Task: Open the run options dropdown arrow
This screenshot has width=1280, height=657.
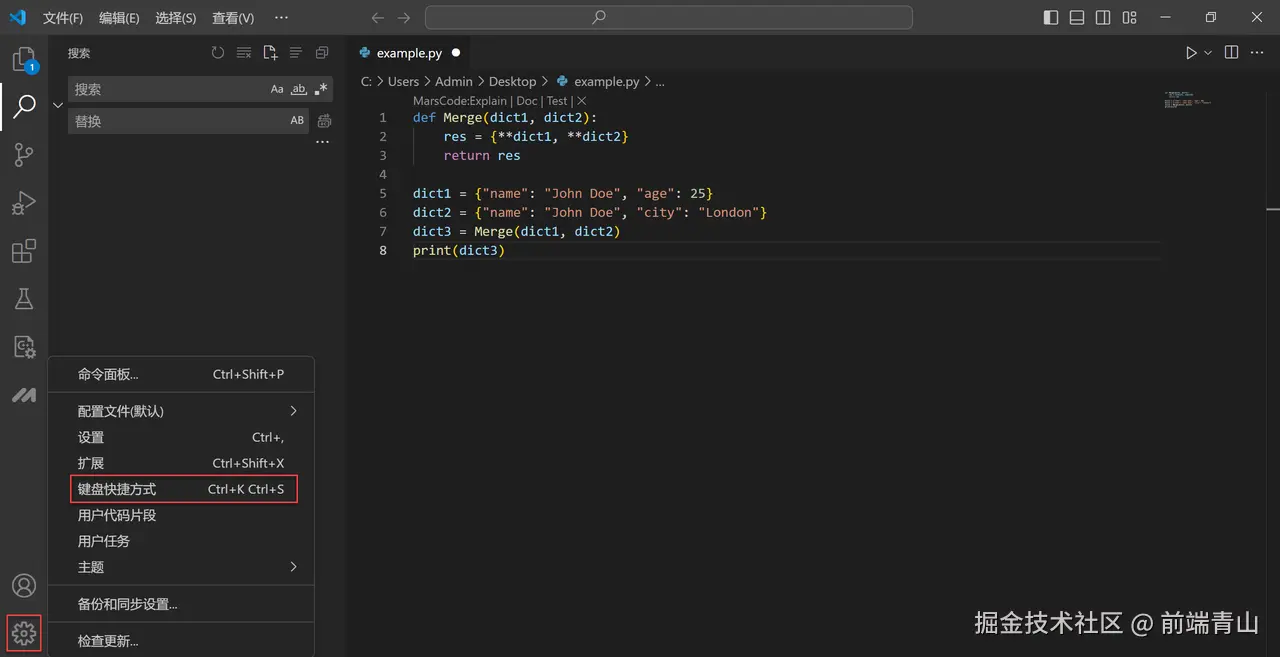Action: click(1208, 53)
